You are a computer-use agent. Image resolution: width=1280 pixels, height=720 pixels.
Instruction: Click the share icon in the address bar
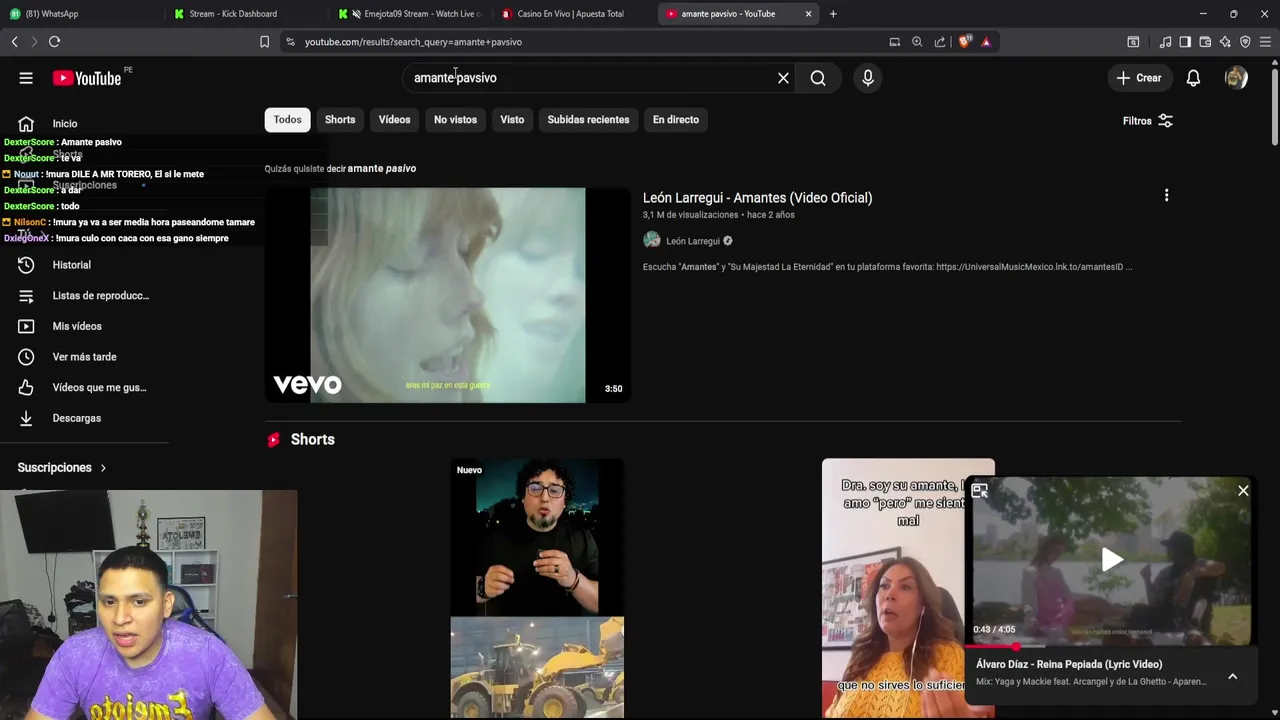point(940,42)
